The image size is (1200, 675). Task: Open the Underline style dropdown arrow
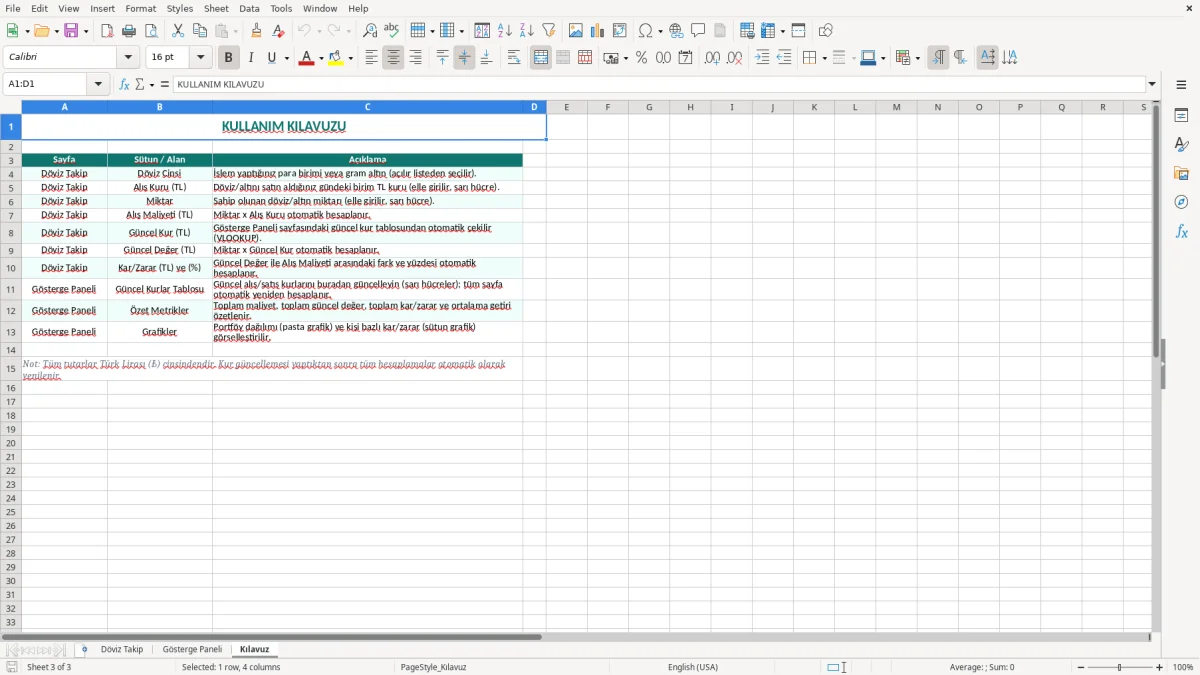[x=286, y=58]
